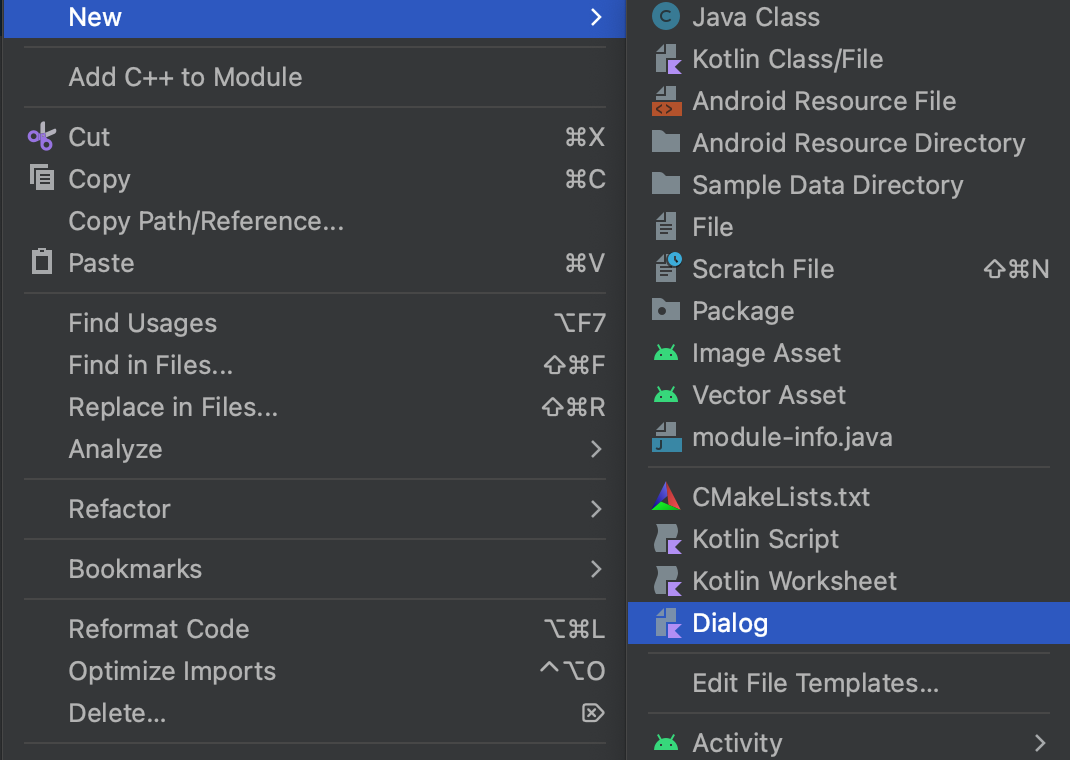Image resolution: width=1070 pixels, height=760 pixels.
Task: Click the Vector Asset android icon
Action: click(x=666, y=395)
